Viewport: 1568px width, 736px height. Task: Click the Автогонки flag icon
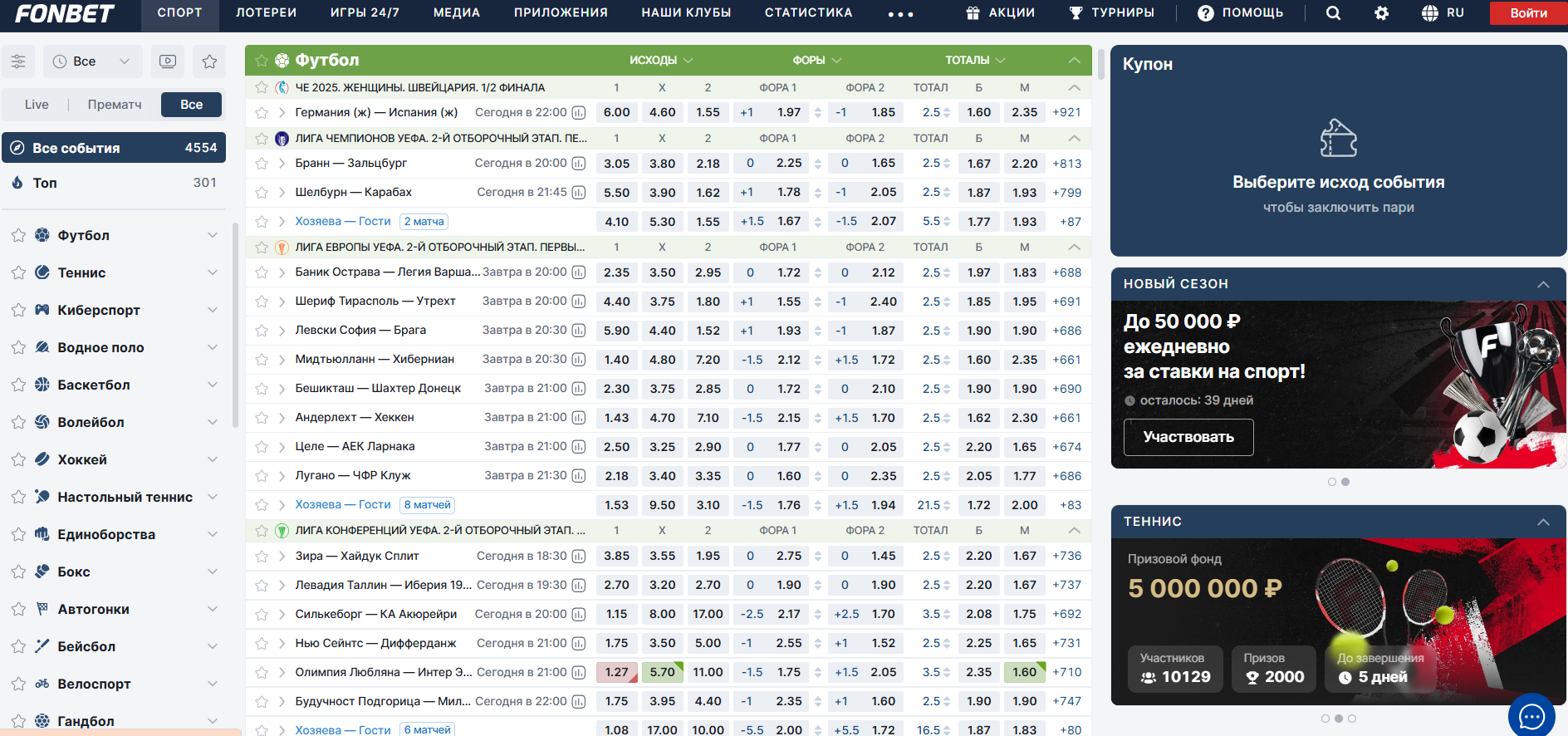[42, 609]
